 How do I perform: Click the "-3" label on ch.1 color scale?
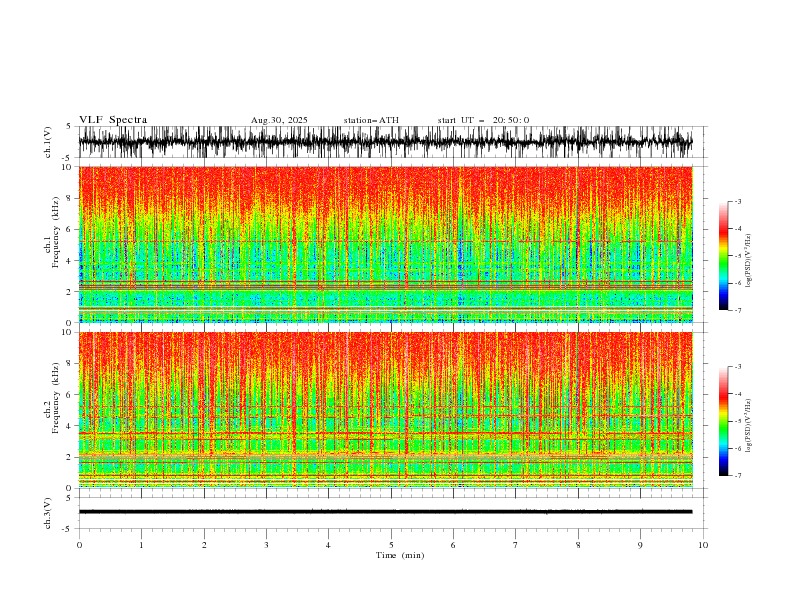pos(738,201)
